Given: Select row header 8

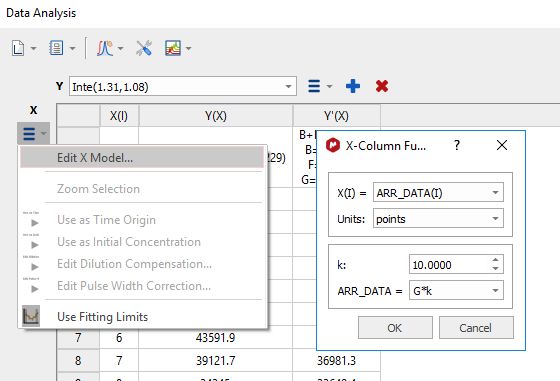Looking at the screenshot, I should click(78, 360).
